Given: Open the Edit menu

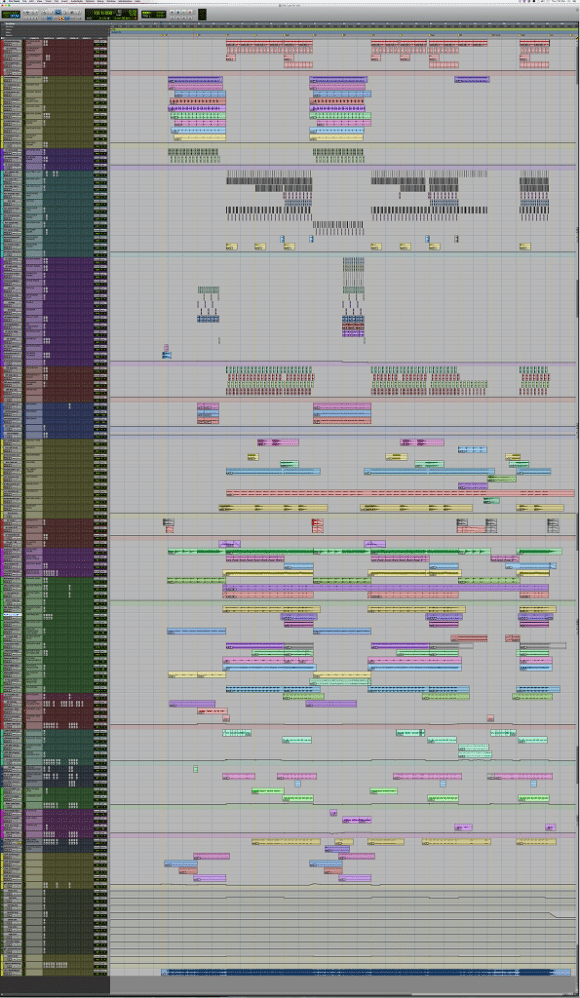Looking at the screenshot, I should 31,2.
